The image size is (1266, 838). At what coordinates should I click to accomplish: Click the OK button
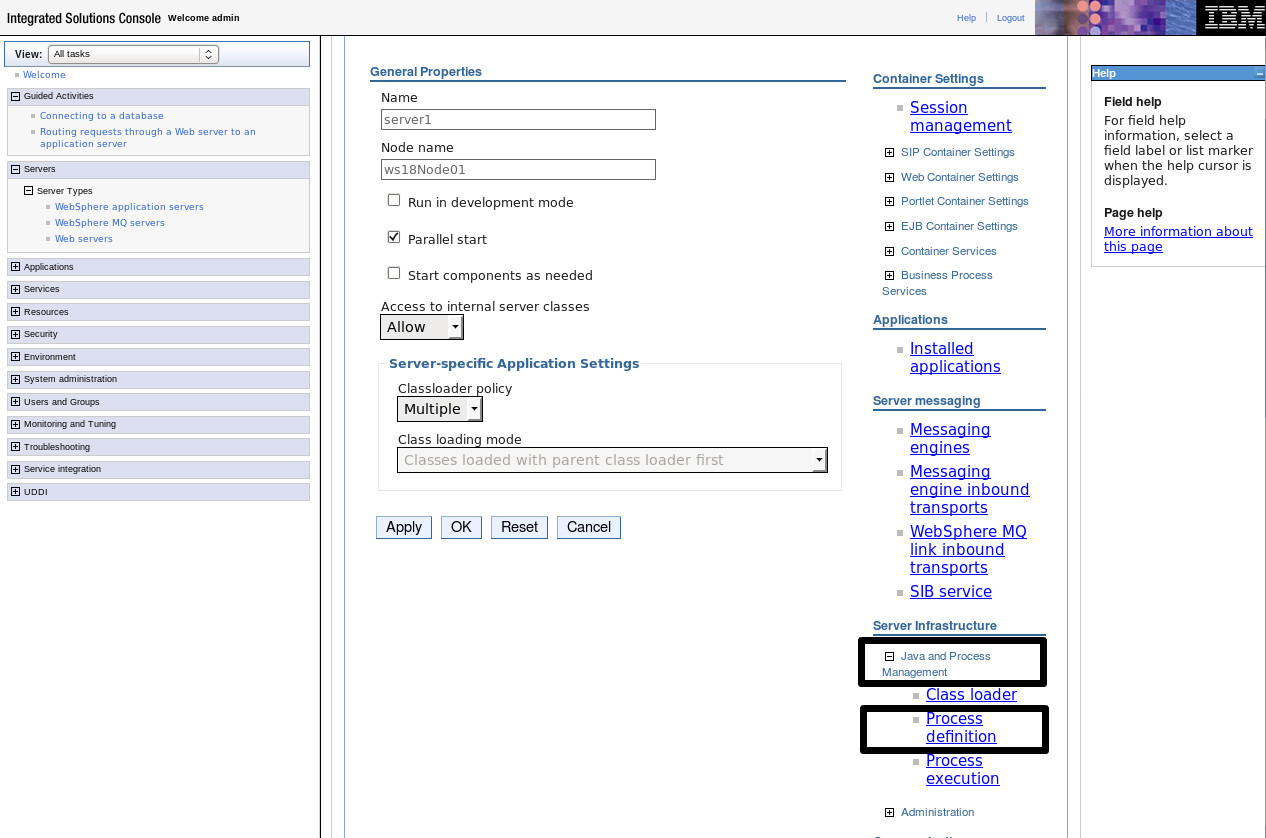[x=461, y=527]
